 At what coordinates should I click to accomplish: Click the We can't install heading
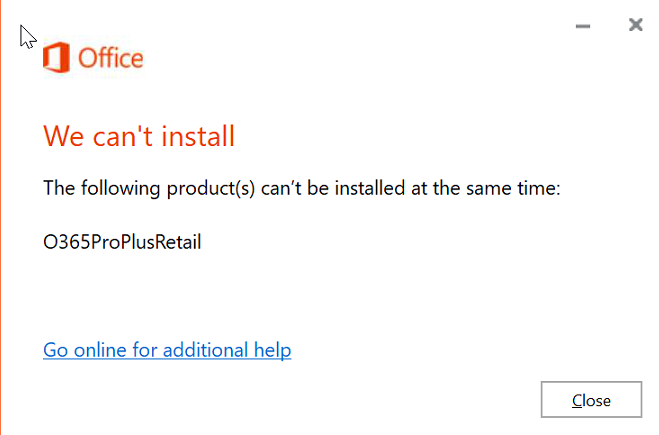point(139,135)
